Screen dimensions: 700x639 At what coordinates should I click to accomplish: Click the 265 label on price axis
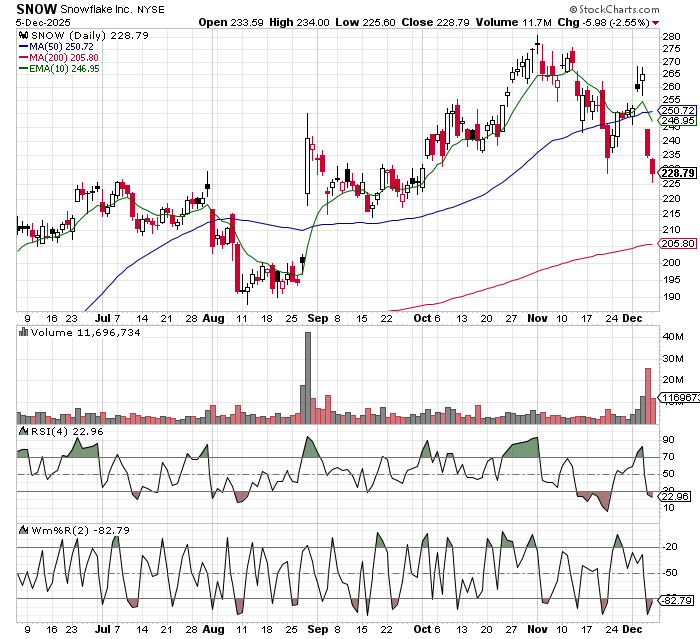[x=671, y=74]
